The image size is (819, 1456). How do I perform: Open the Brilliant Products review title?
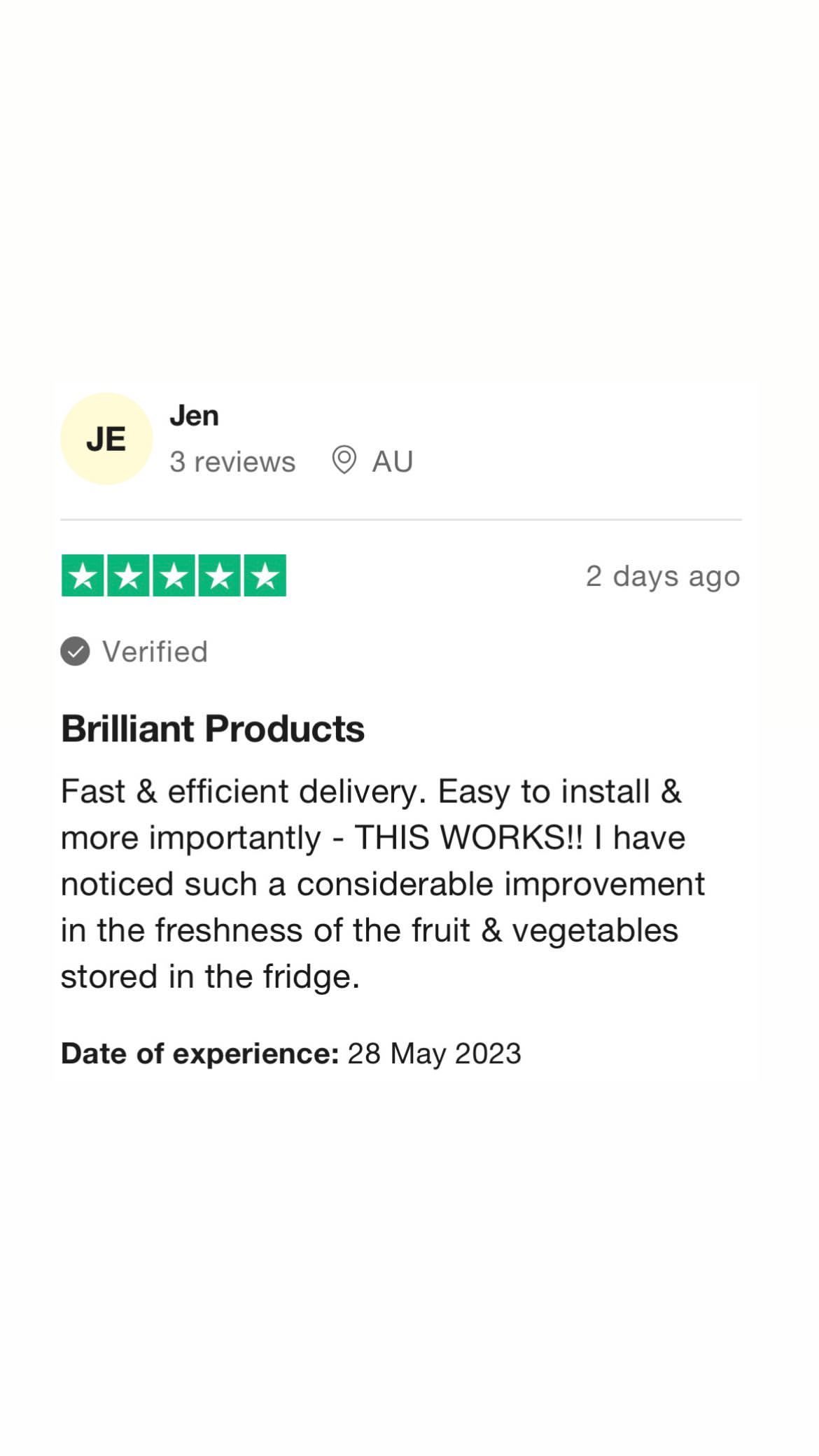click(x=213, y=729)
